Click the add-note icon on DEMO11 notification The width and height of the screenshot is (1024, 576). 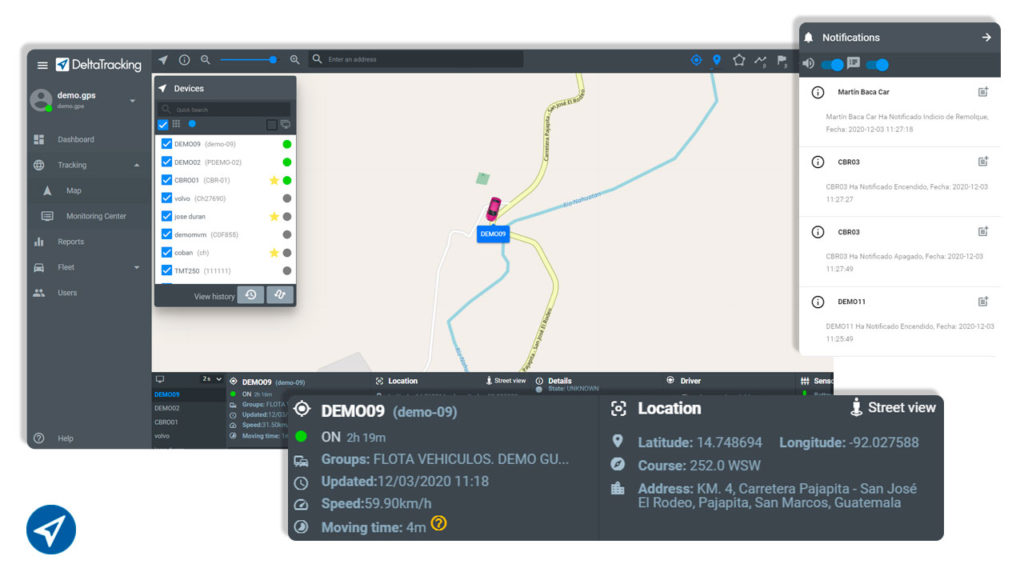pos(983,302)
